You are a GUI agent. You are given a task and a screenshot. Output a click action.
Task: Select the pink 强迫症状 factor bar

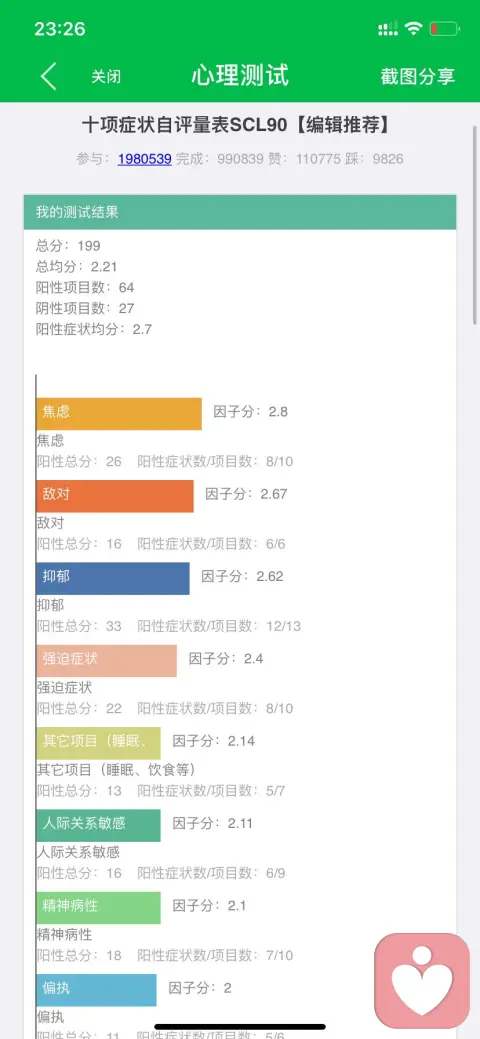[x=107, y=661]
